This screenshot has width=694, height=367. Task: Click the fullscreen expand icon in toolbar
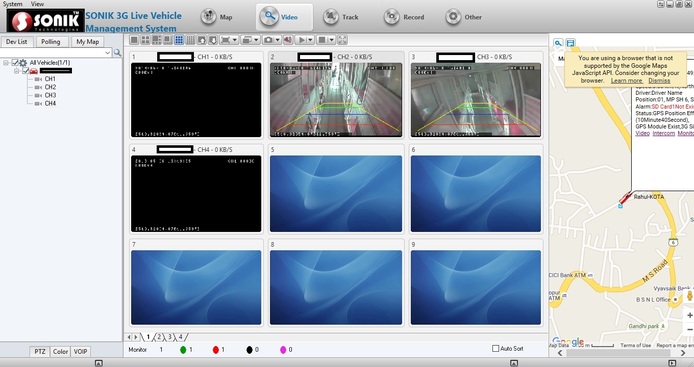(x=342, y=40)
